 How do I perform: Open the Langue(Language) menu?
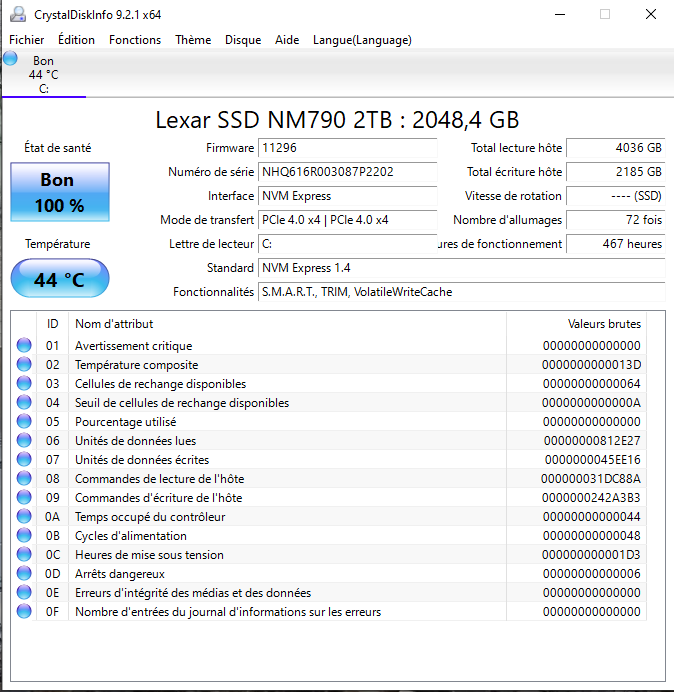pos(362,40)
